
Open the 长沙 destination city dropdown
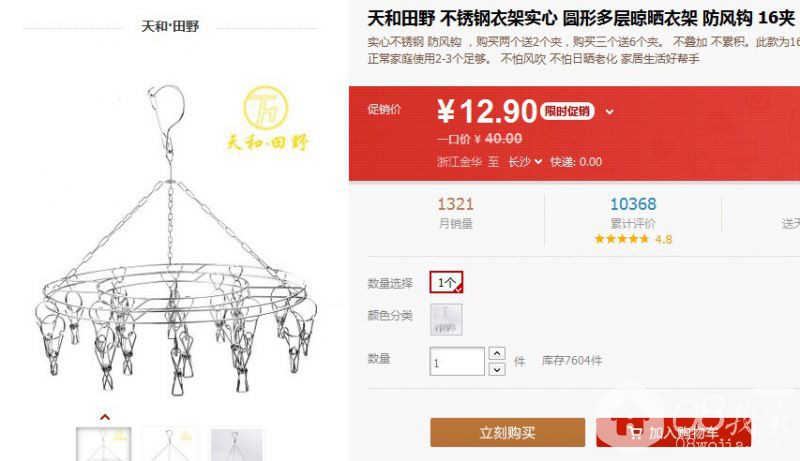pos(524,162)
